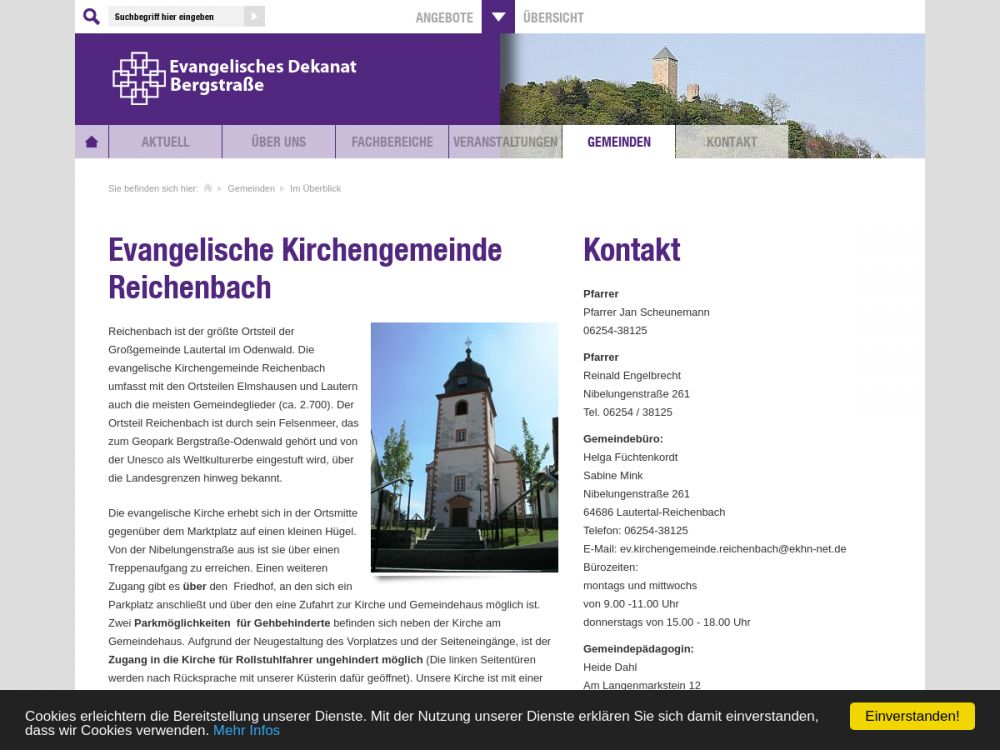Click the magnifying glass search icon
This screenshot has width=1000, height=750.
91,16
